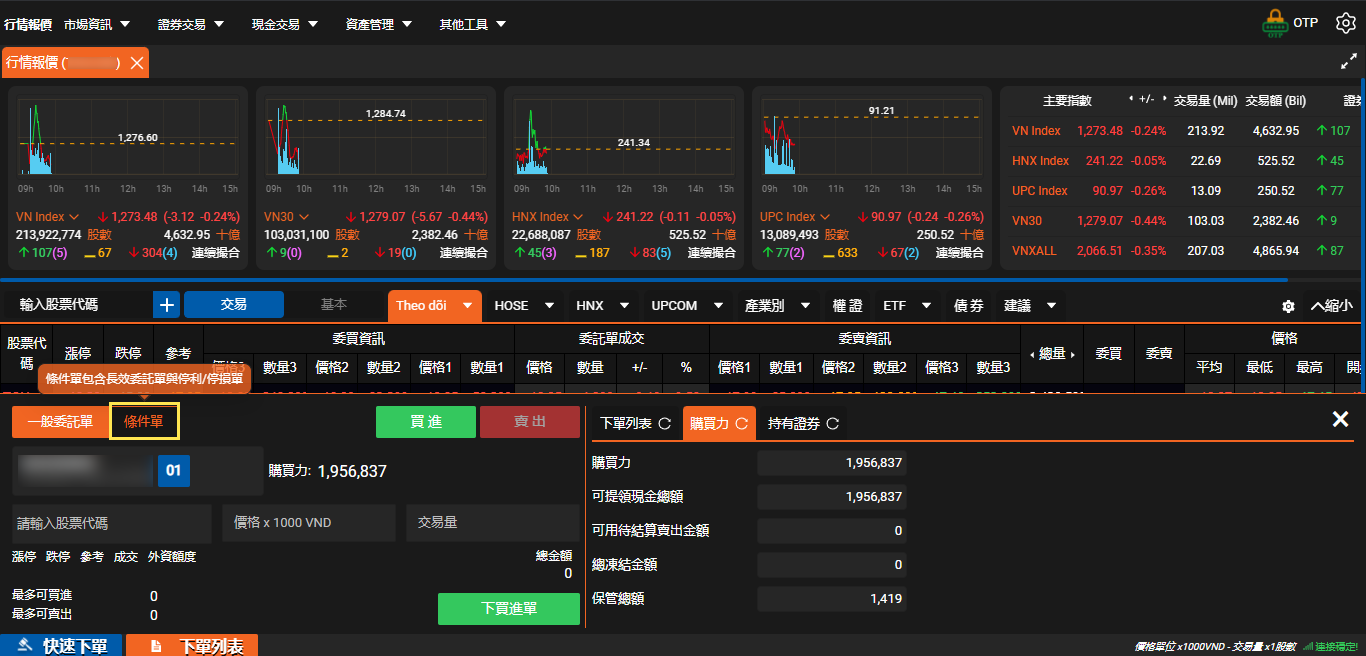Select the 買進 buy side

(x=426, y=422)
